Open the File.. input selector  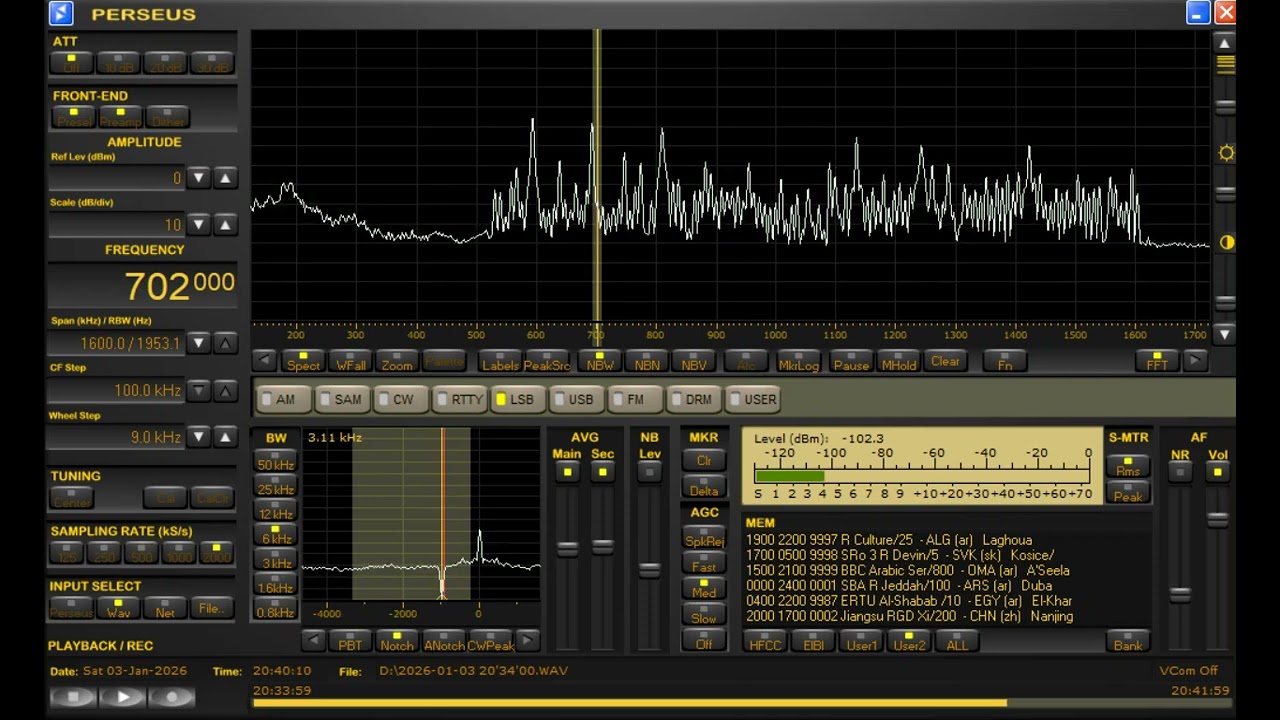pyautogui.click(x=211, y=606)
